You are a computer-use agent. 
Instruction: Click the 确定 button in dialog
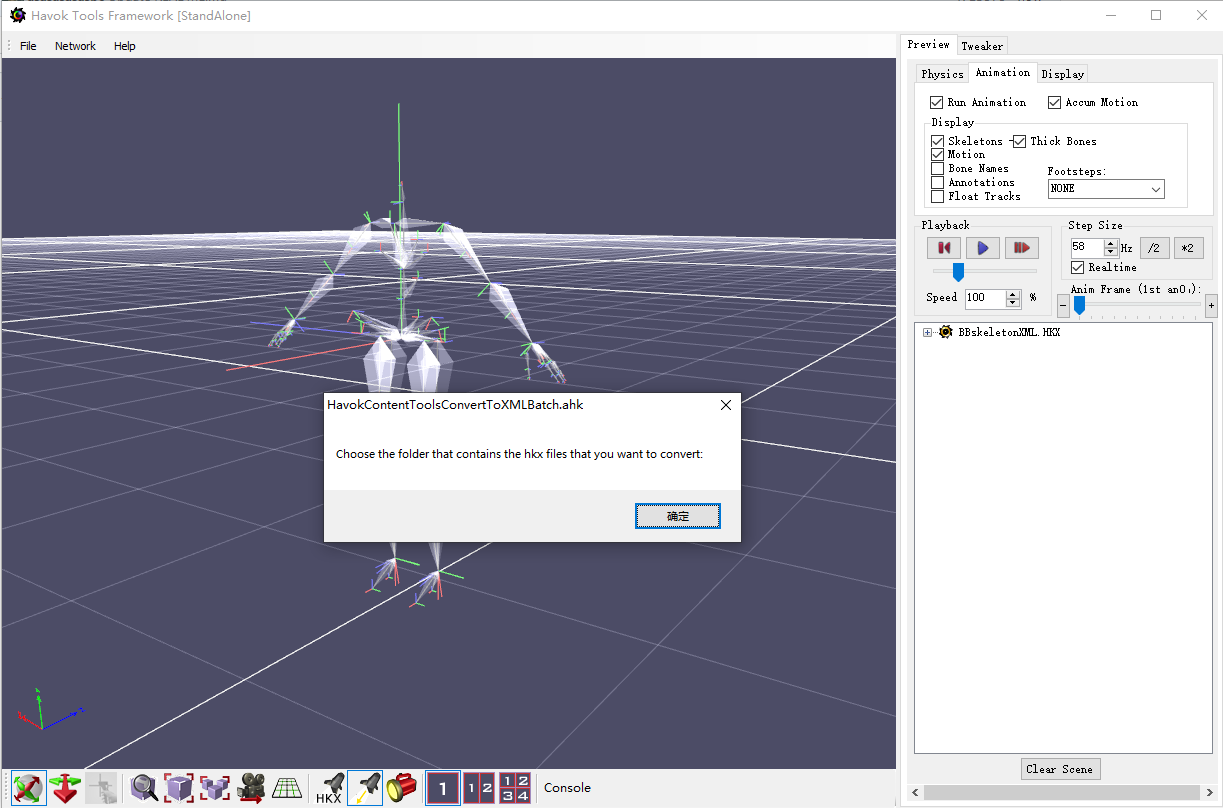pyautogui.click(x=677, y=516)
